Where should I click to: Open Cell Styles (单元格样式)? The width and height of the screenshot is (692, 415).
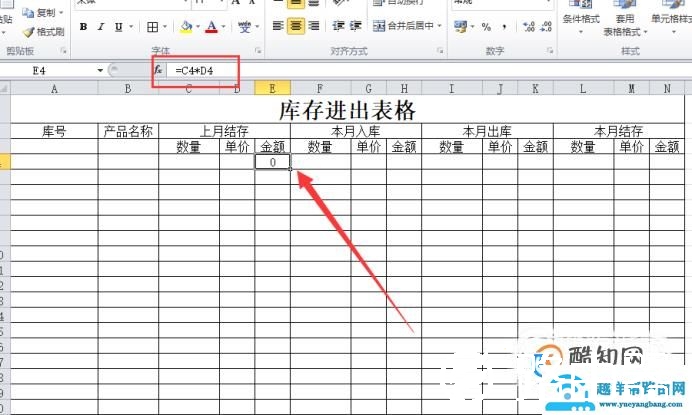tap(672, 18)
